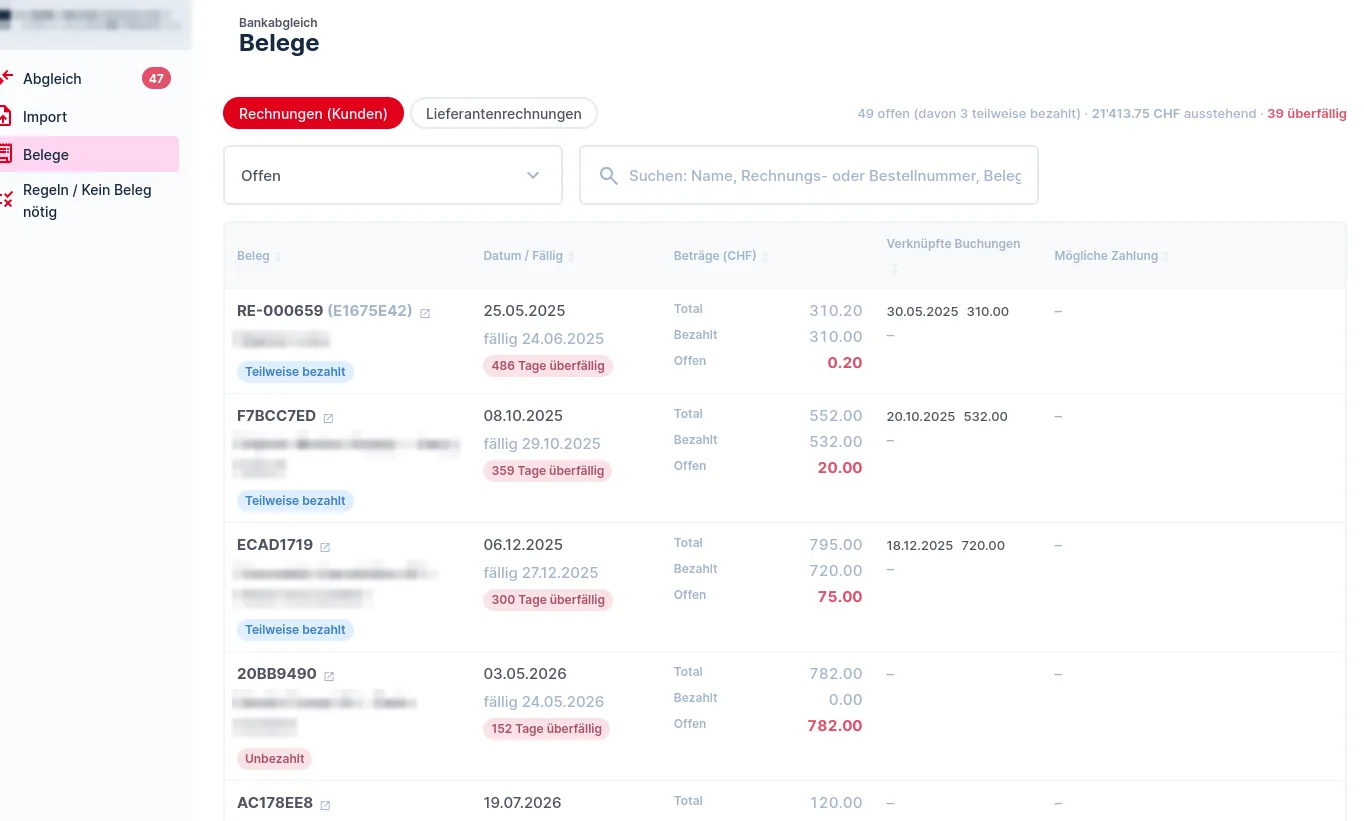Click the 486 Tage überfällig badge
This screenshot has width=1364, height=821.
click(548, 366)
